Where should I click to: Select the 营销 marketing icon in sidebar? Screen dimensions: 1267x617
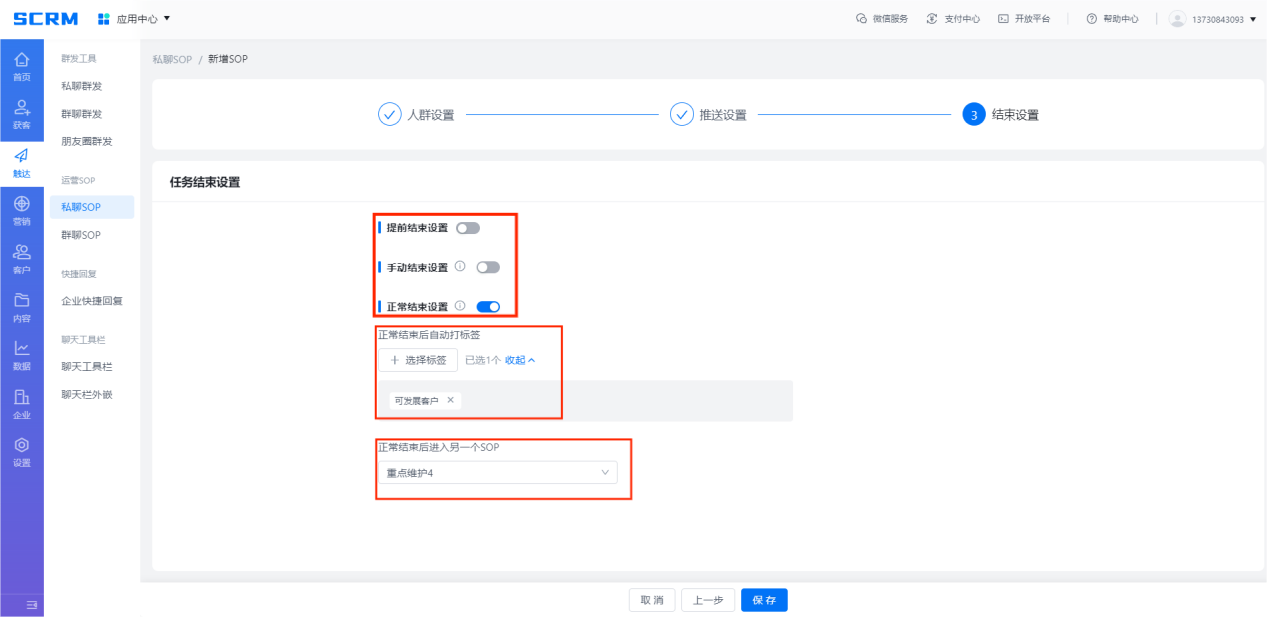click(21, 211)
